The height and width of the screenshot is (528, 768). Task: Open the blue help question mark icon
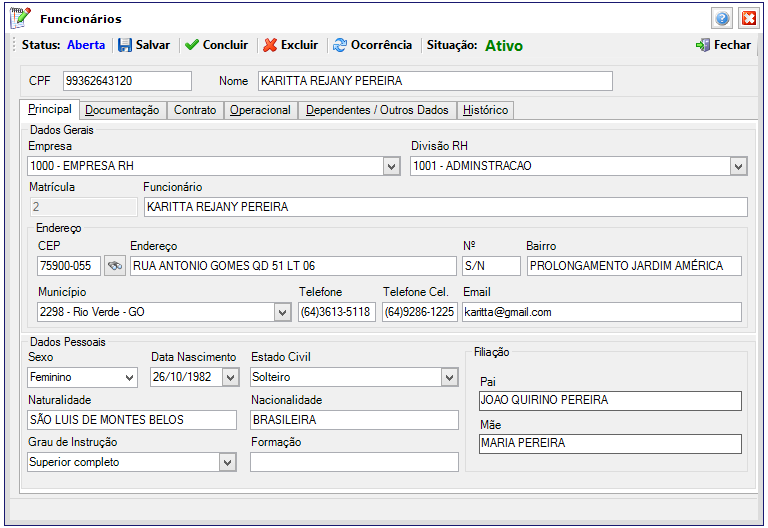[721, 18]
